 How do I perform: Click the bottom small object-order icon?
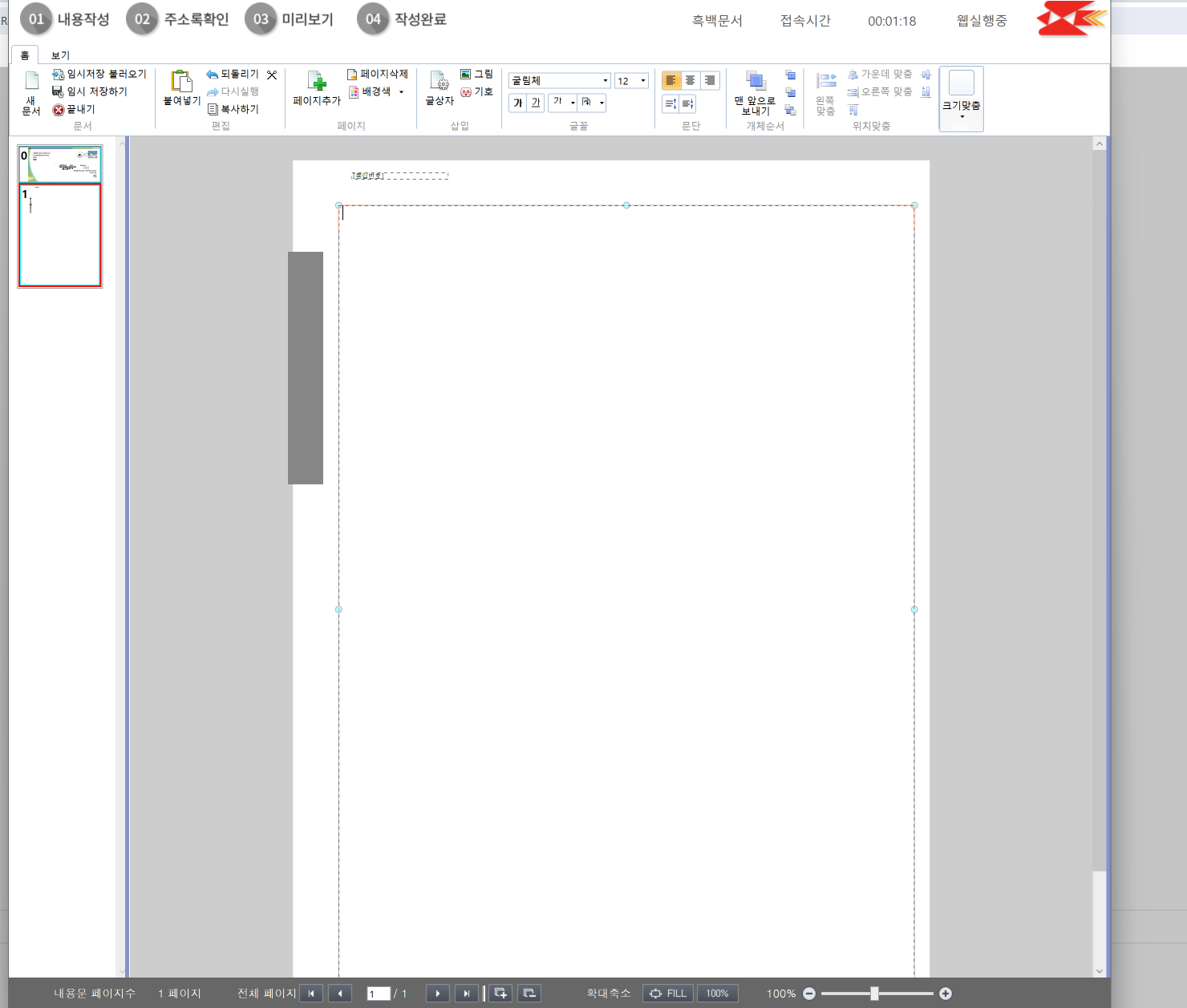coord(790,110)
